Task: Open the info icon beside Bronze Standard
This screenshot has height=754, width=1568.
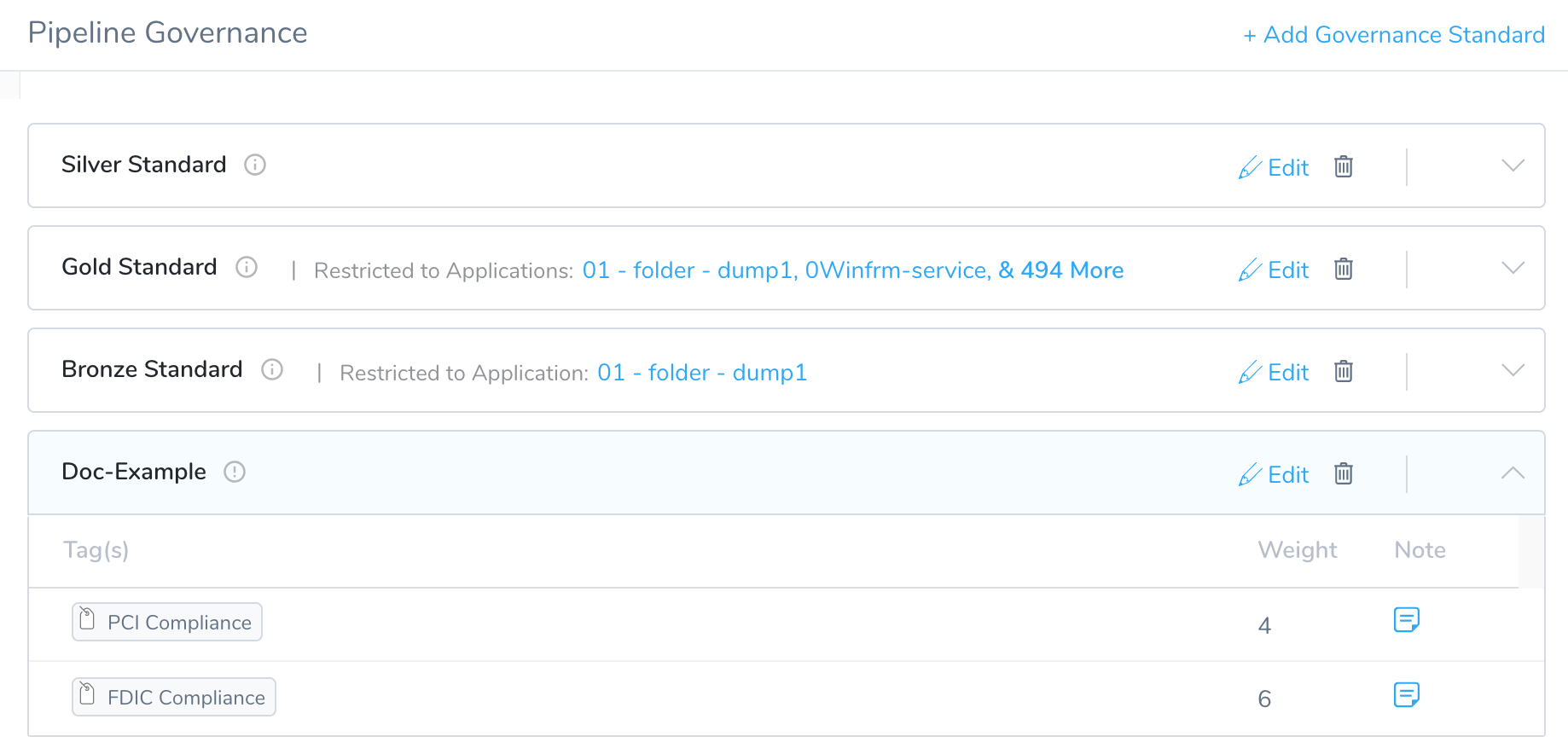Action: (x=272, y=369)
